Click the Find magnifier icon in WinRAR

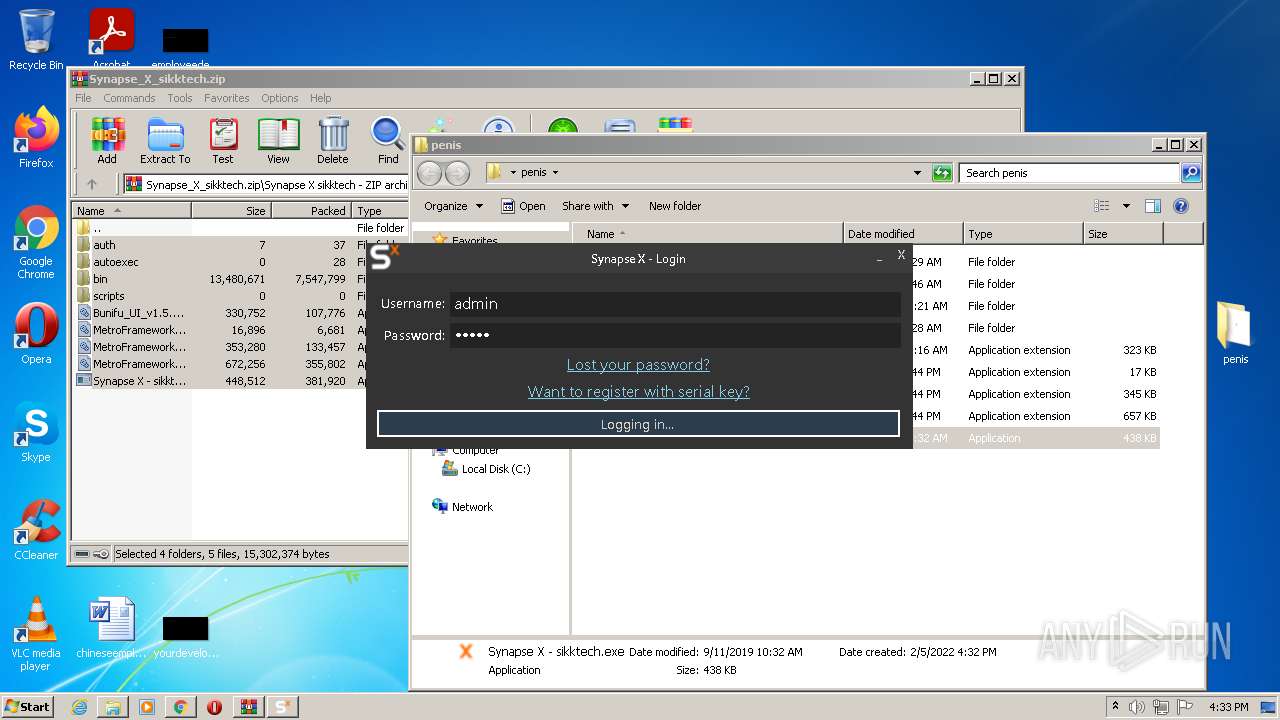tap(388, 141)
